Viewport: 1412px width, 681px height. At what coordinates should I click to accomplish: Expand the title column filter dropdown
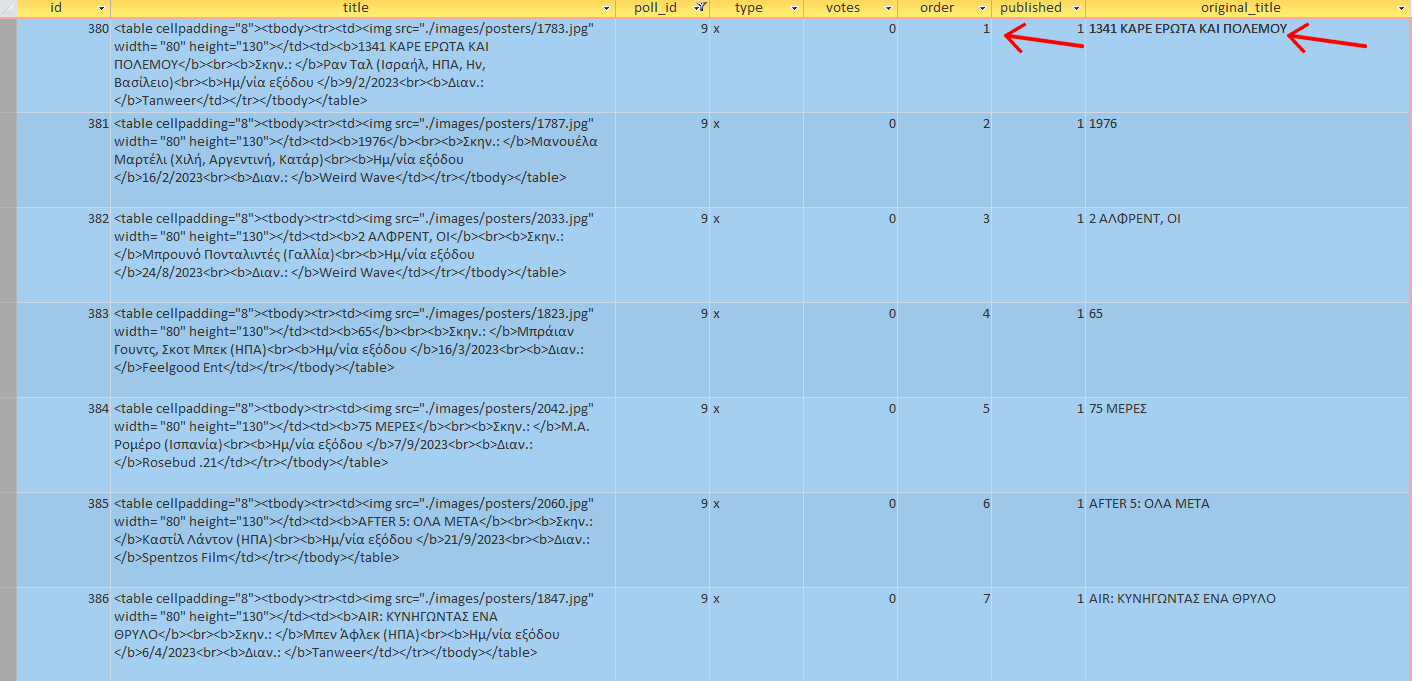click(606, 8)
